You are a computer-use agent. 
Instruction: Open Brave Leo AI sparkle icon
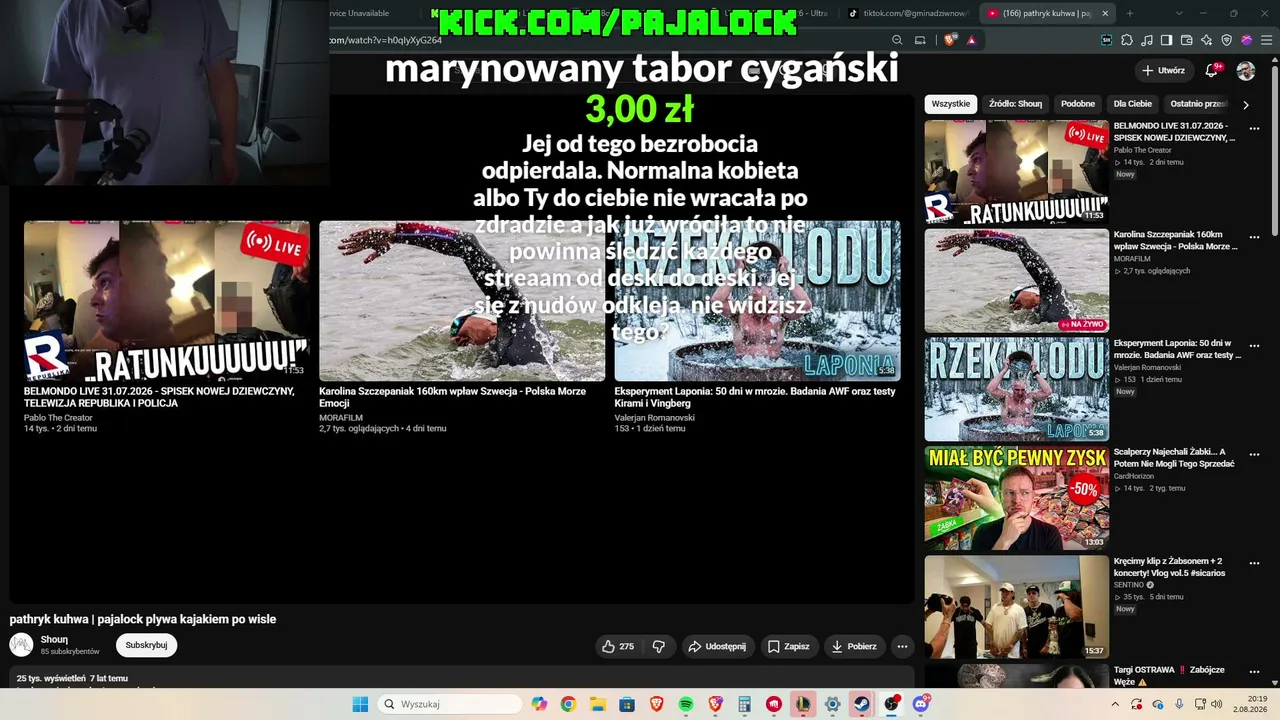(x=1207, y=40)
